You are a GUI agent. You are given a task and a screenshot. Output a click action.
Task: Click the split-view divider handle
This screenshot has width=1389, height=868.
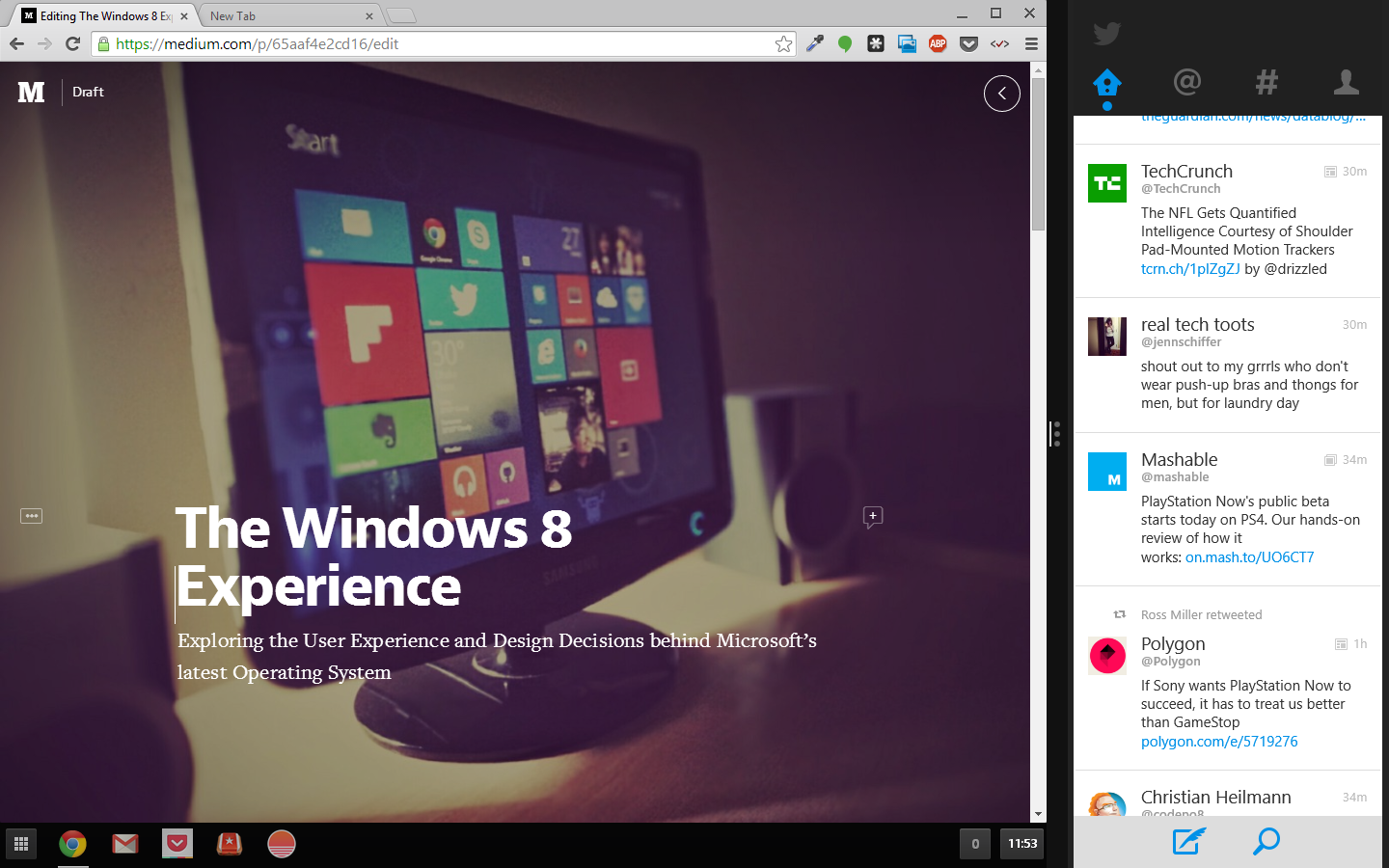[1056, 434]
